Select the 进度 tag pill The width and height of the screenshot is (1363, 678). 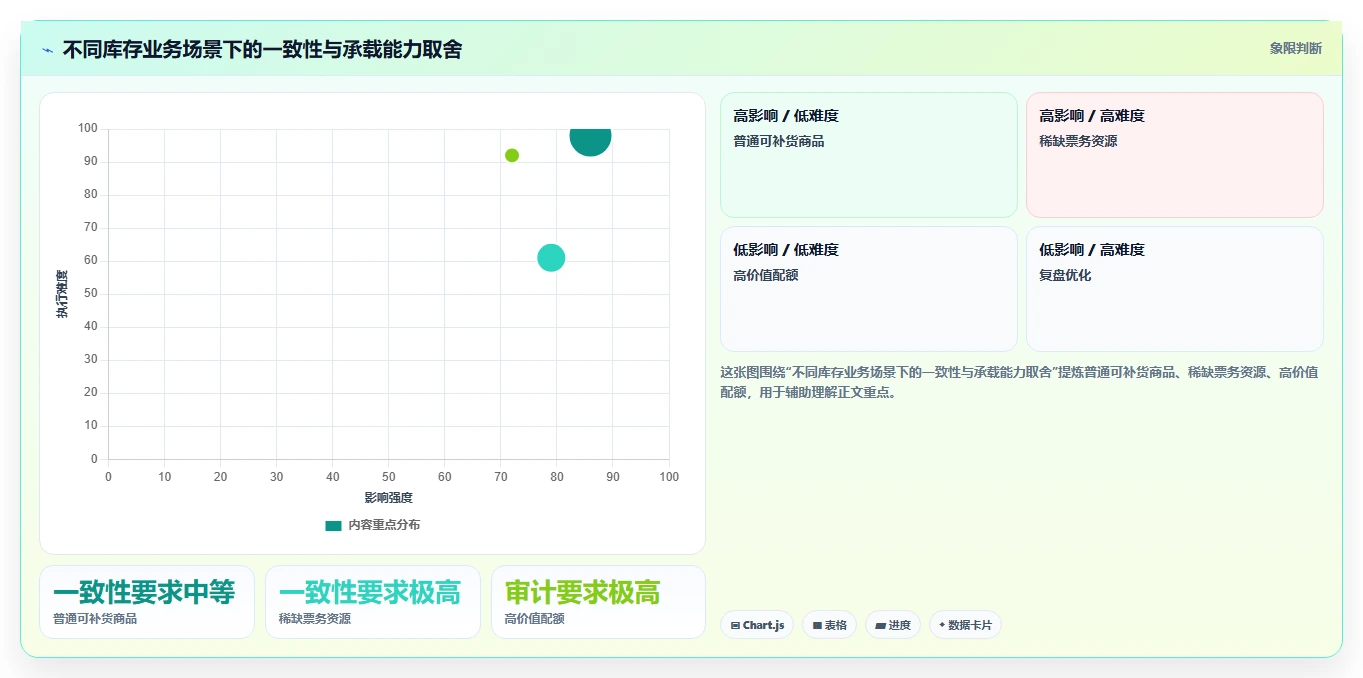click(x=893, y=625)
